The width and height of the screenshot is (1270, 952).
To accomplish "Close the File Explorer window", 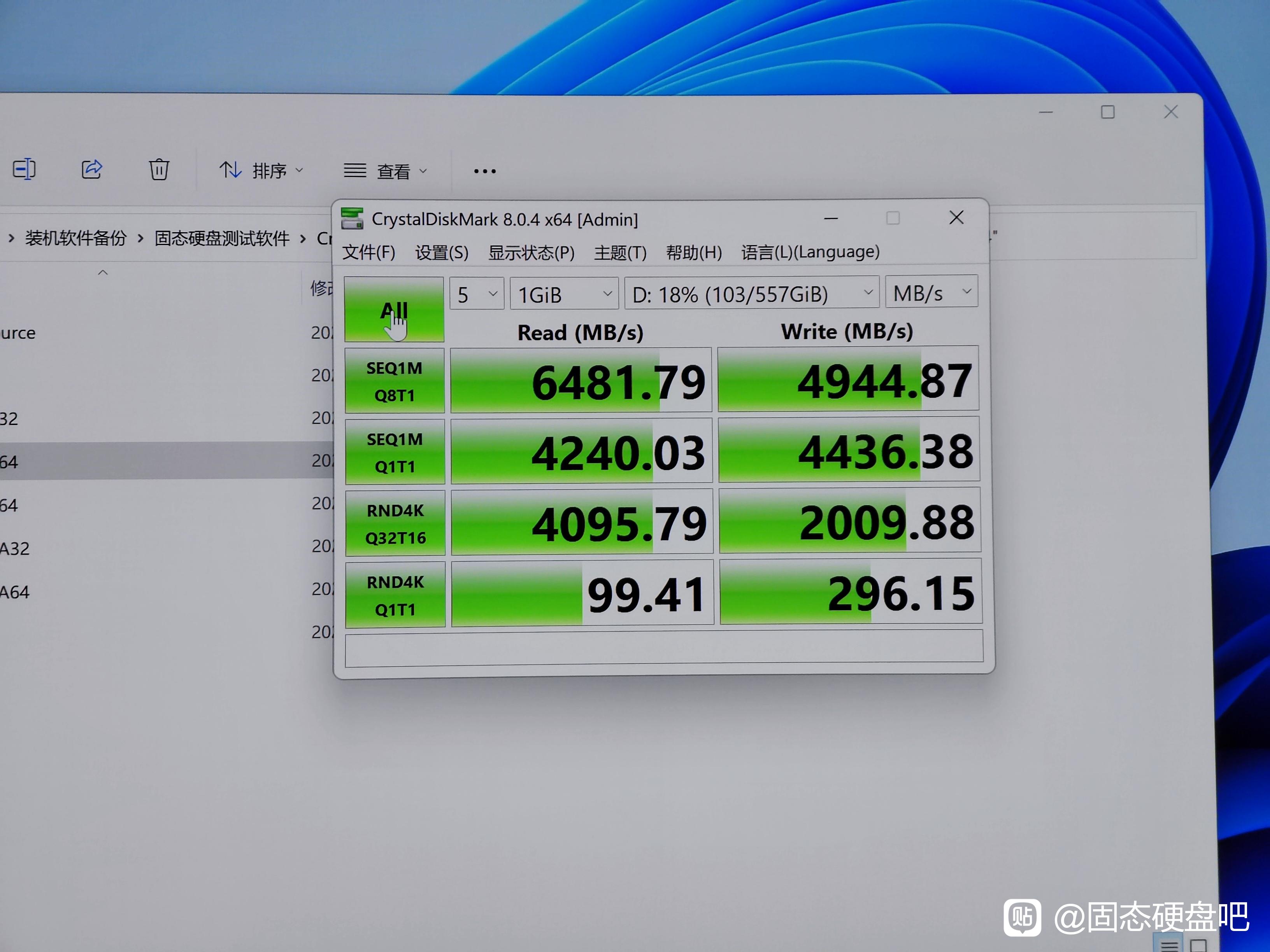I will tap(1171, 111).
